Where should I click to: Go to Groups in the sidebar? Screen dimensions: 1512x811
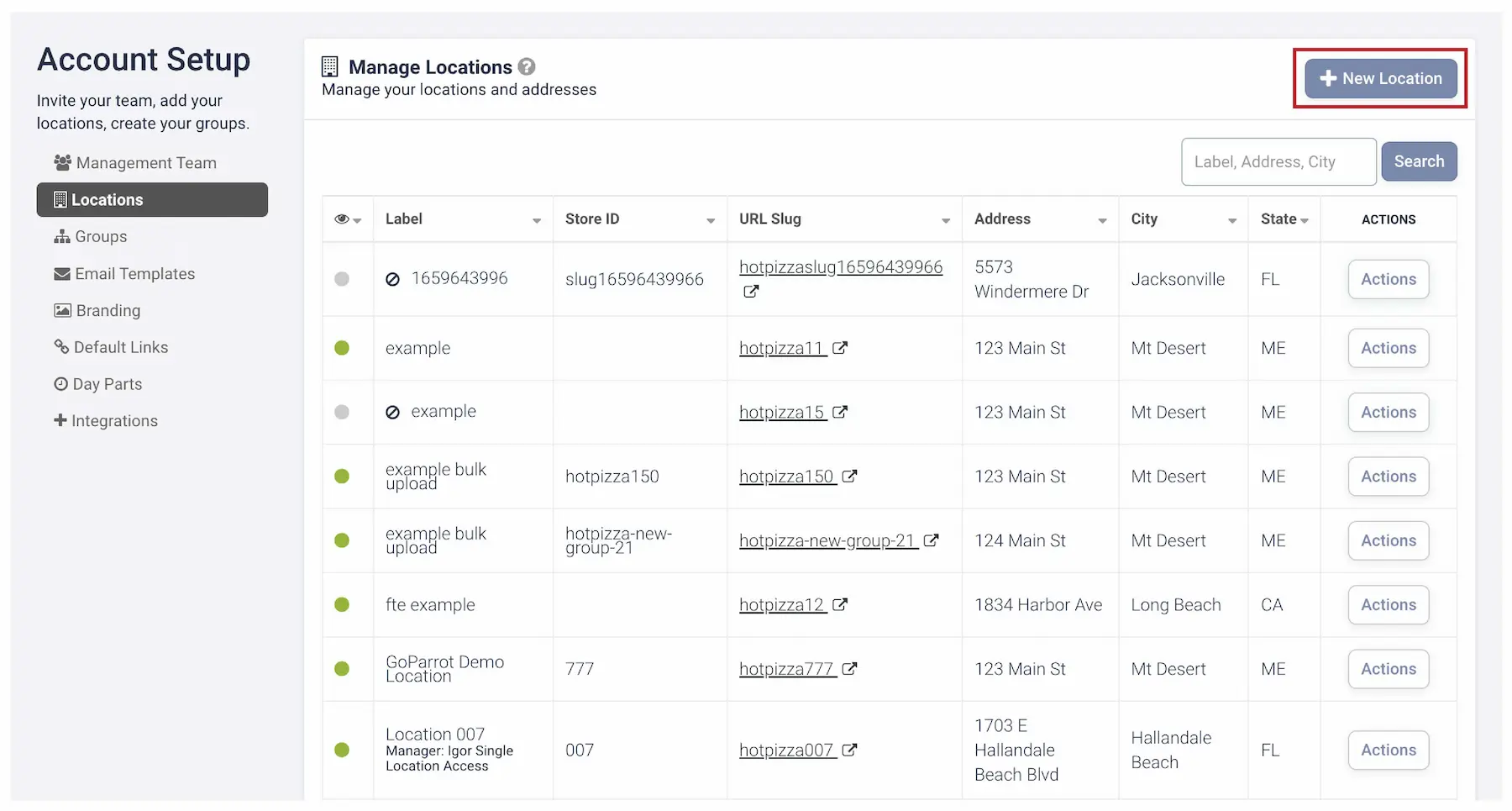(x=91, y=237)
